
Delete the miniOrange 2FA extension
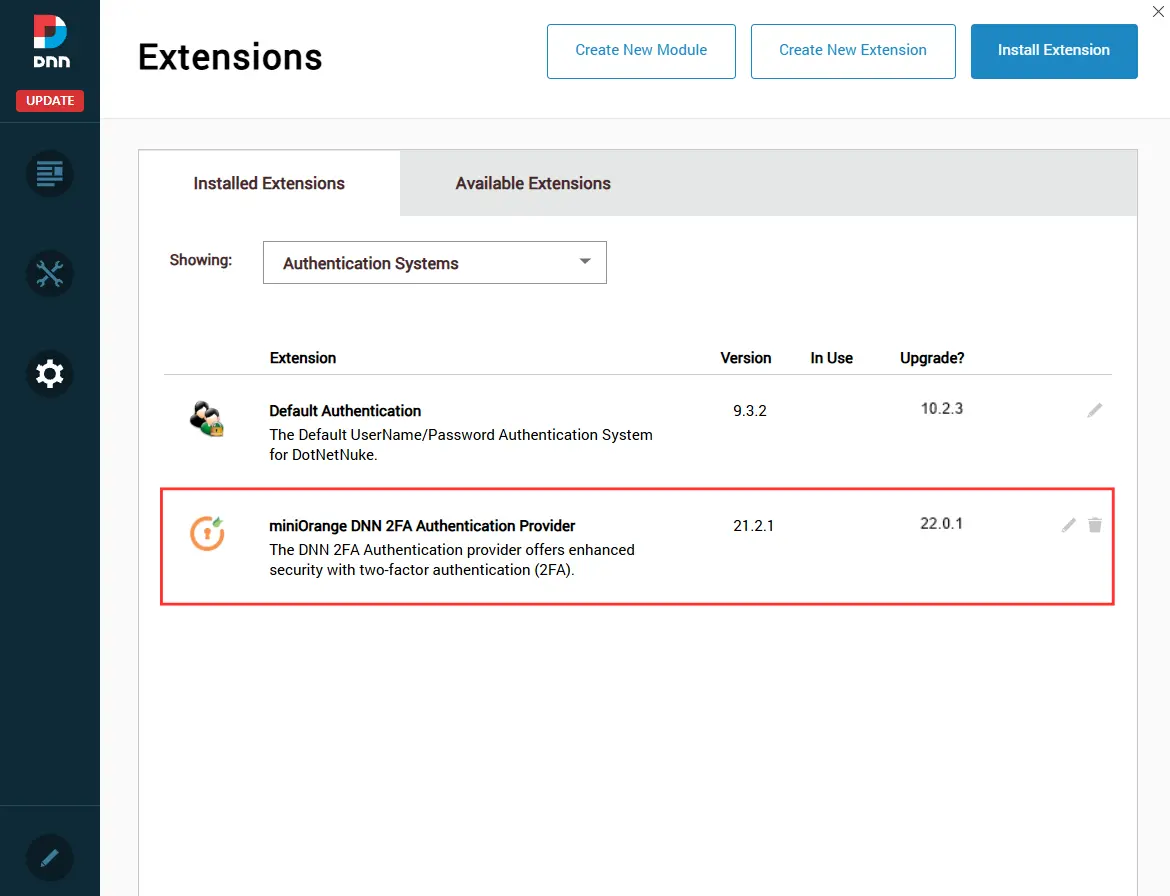[1095, 524]
